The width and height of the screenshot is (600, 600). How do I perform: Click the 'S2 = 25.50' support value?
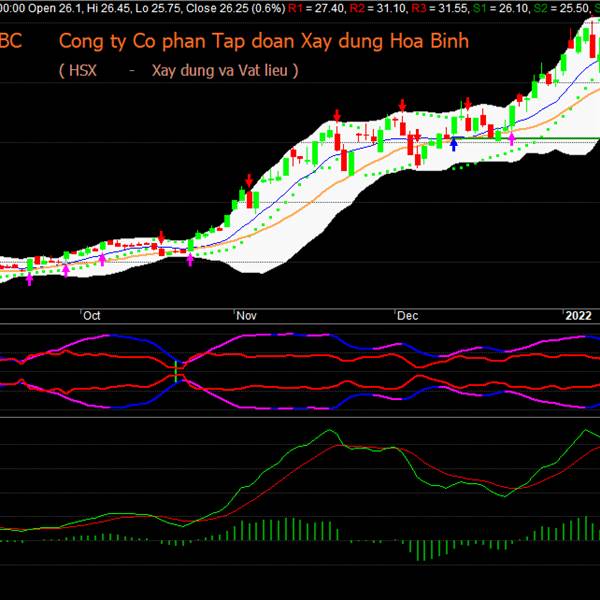coord(561,8)
